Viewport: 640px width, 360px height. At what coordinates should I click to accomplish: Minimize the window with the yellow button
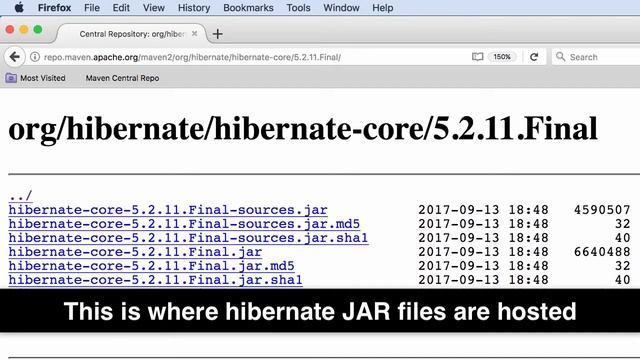pyautogui.click(x=24, y=29)
